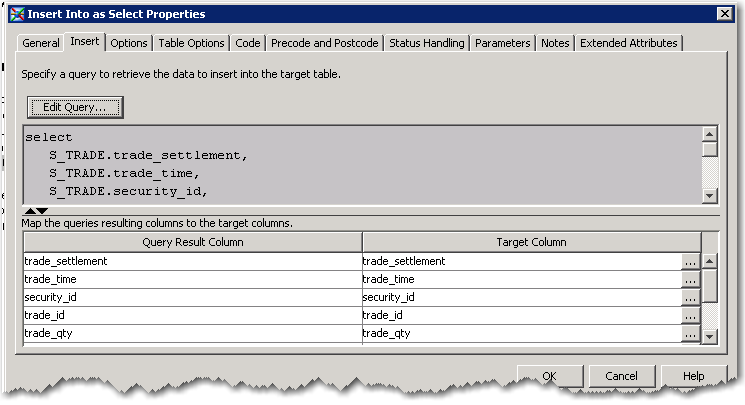The width and height of the screenshot is (745, 405).
Task: Select the Table Options tab
Action: tap(192, 43)
